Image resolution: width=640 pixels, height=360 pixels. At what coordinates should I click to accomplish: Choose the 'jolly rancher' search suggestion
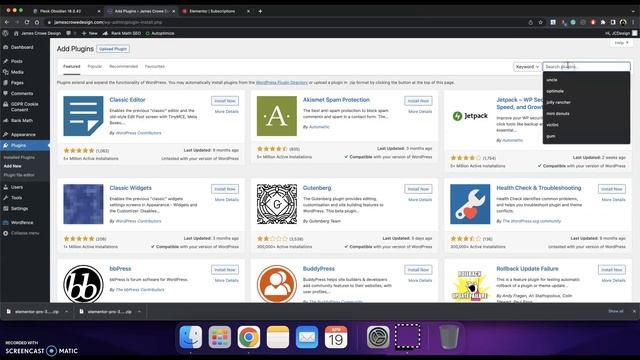tap(586, 102)
